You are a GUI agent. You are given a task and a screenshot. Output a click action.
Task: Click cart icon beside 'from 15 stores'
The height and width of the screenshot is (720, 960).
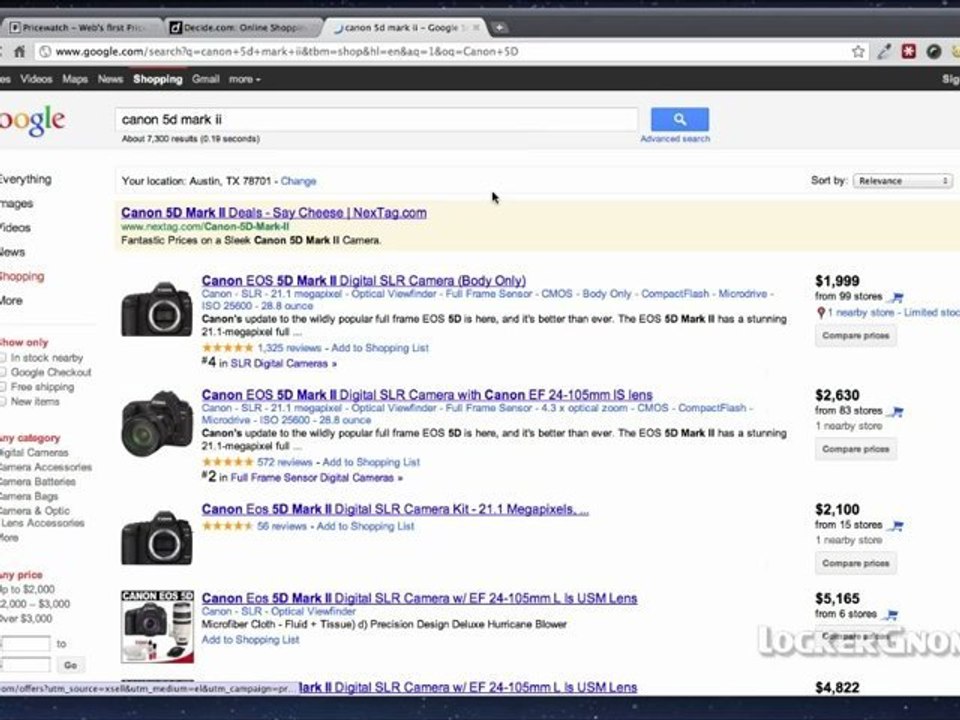[897, 525]
